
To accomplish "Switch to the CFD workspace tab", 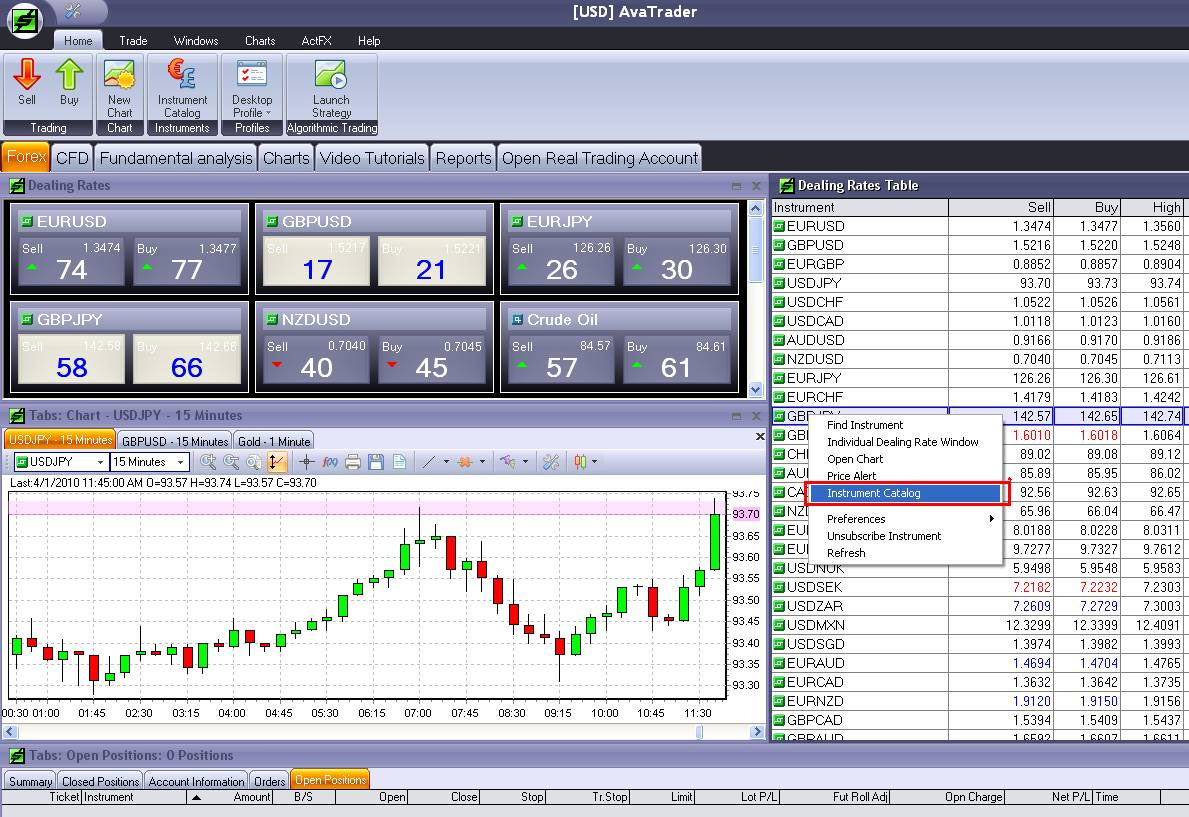I will [73, 158].
